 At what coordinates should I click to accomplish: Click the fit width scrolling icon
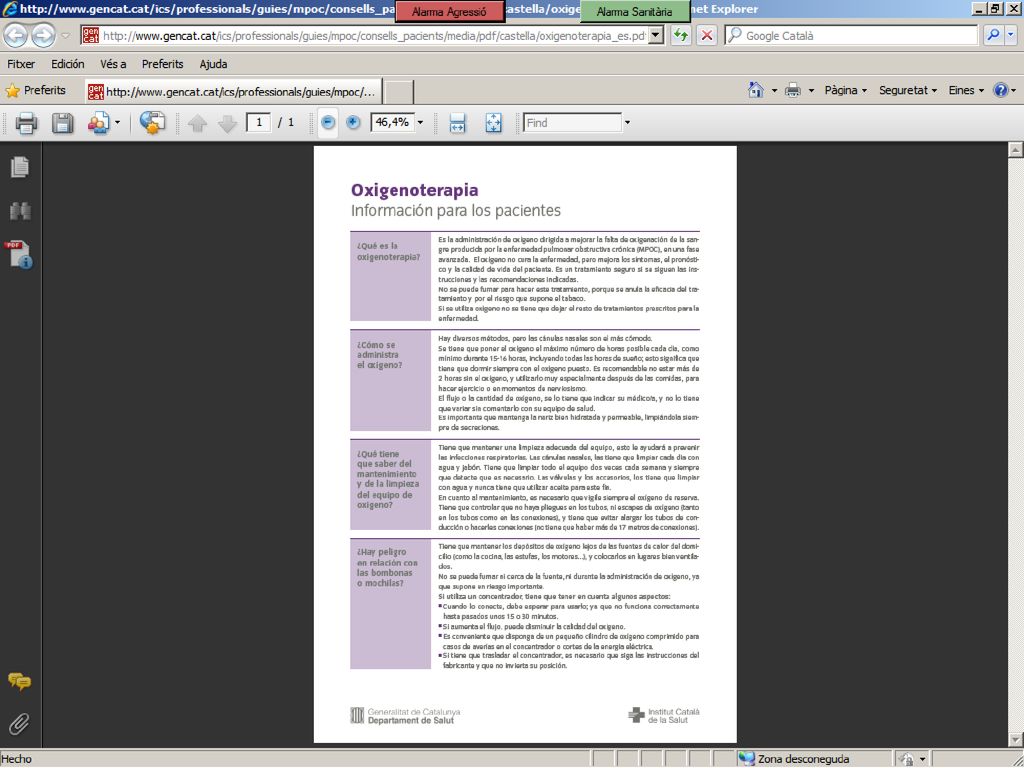click(x=457, y=123)
